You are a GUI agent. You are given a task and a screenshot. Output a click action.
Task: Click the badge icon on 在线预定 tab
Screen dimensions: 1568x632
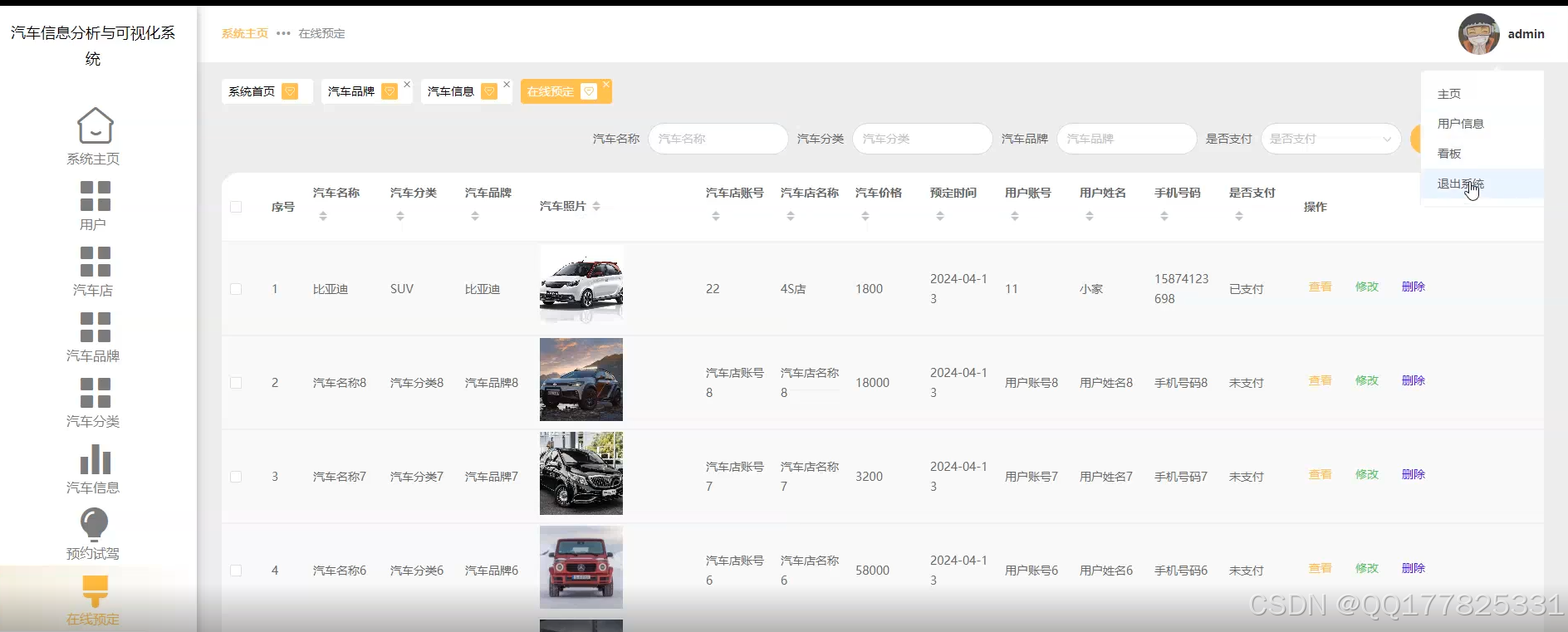(x=589, y=91)
